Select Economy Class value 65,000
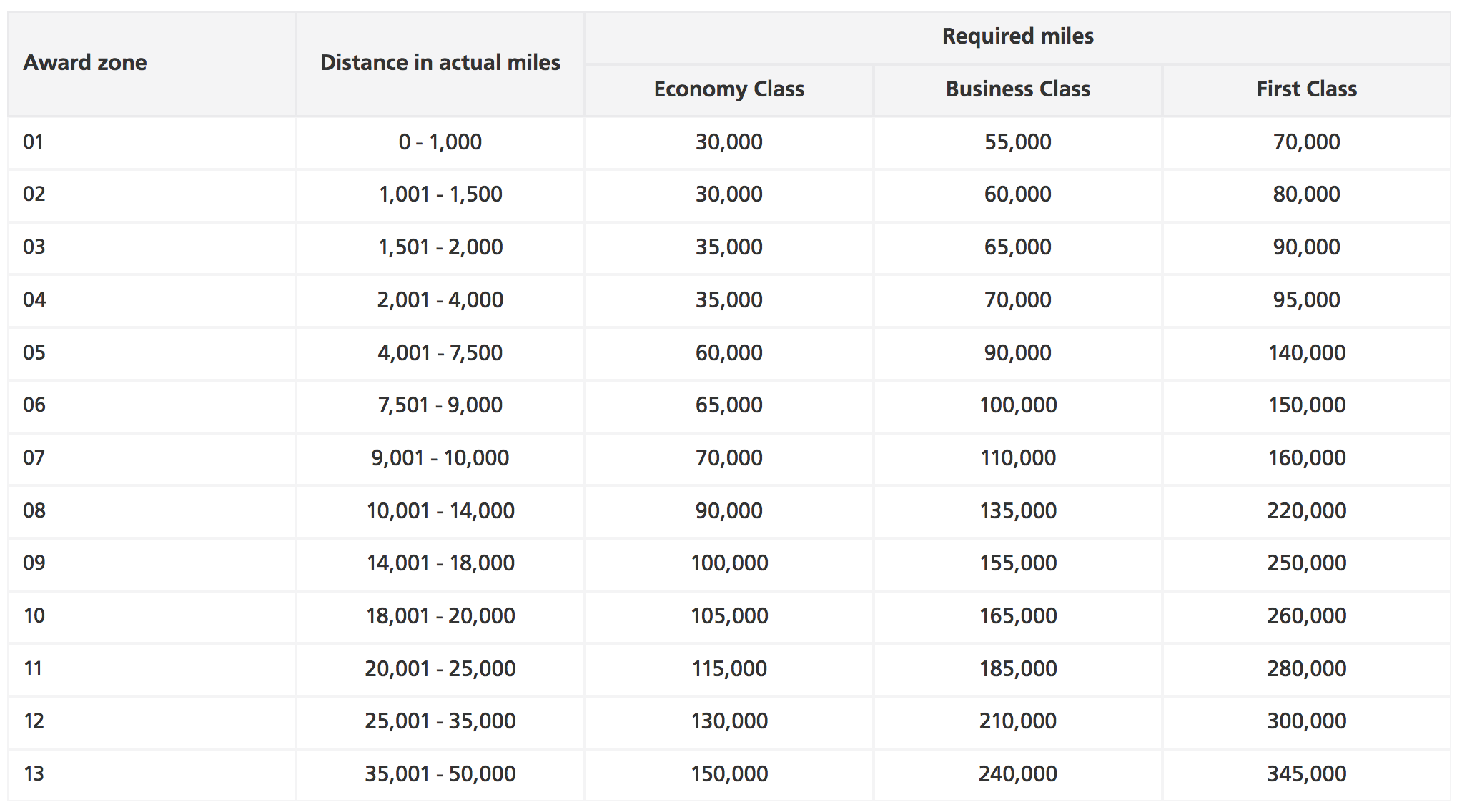Screen dimensions: 1467x812 728,405
